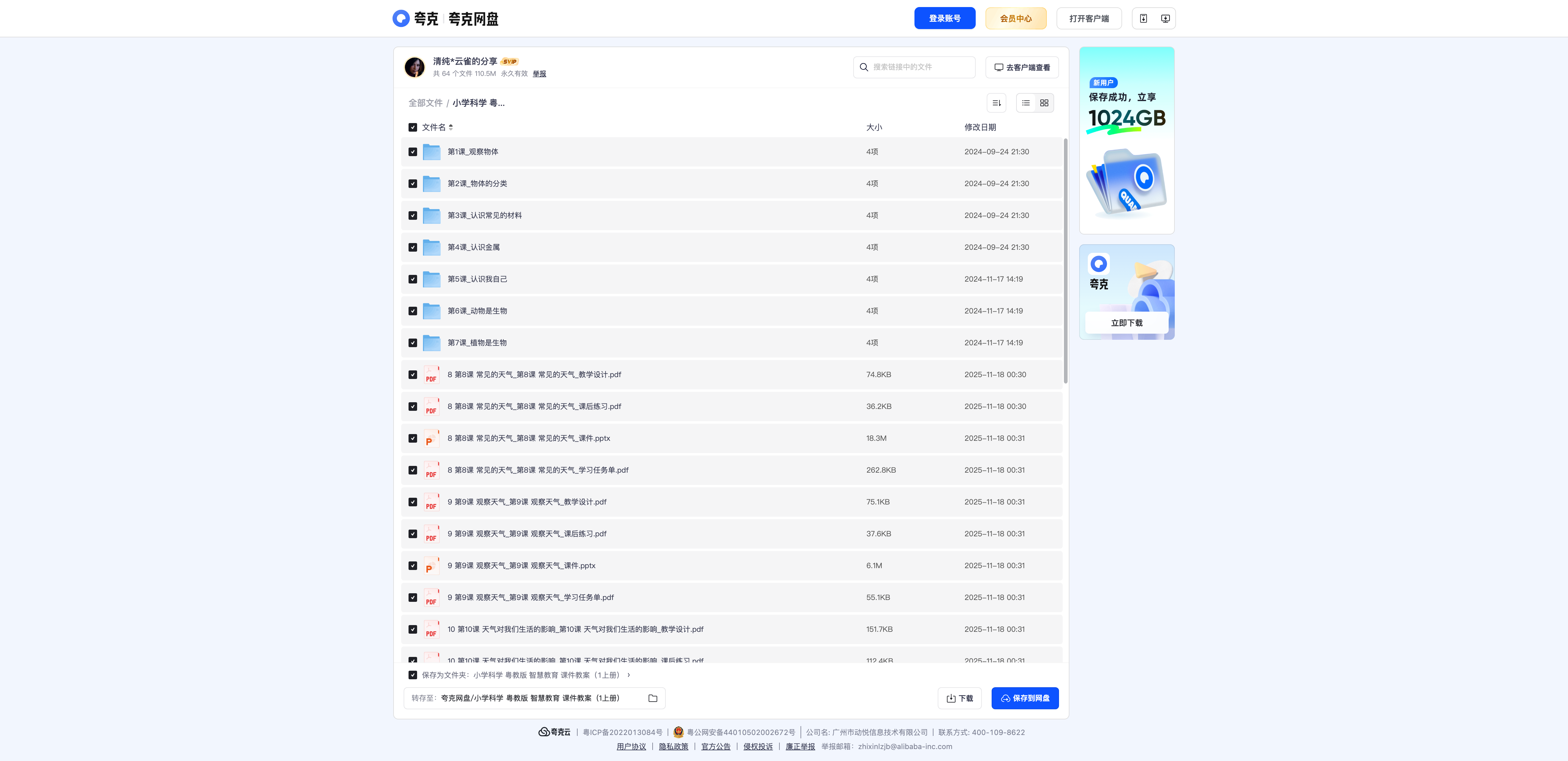
Task: Toggle 保存为文件夹 checkbox
Action: click(x=413, y=675)
